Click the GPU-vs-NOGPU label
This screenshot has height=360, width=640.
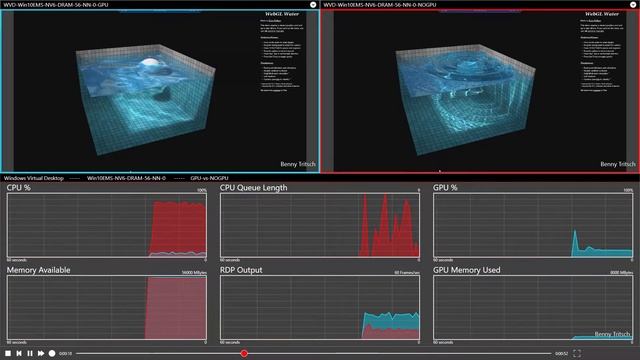tap(209, 178)
